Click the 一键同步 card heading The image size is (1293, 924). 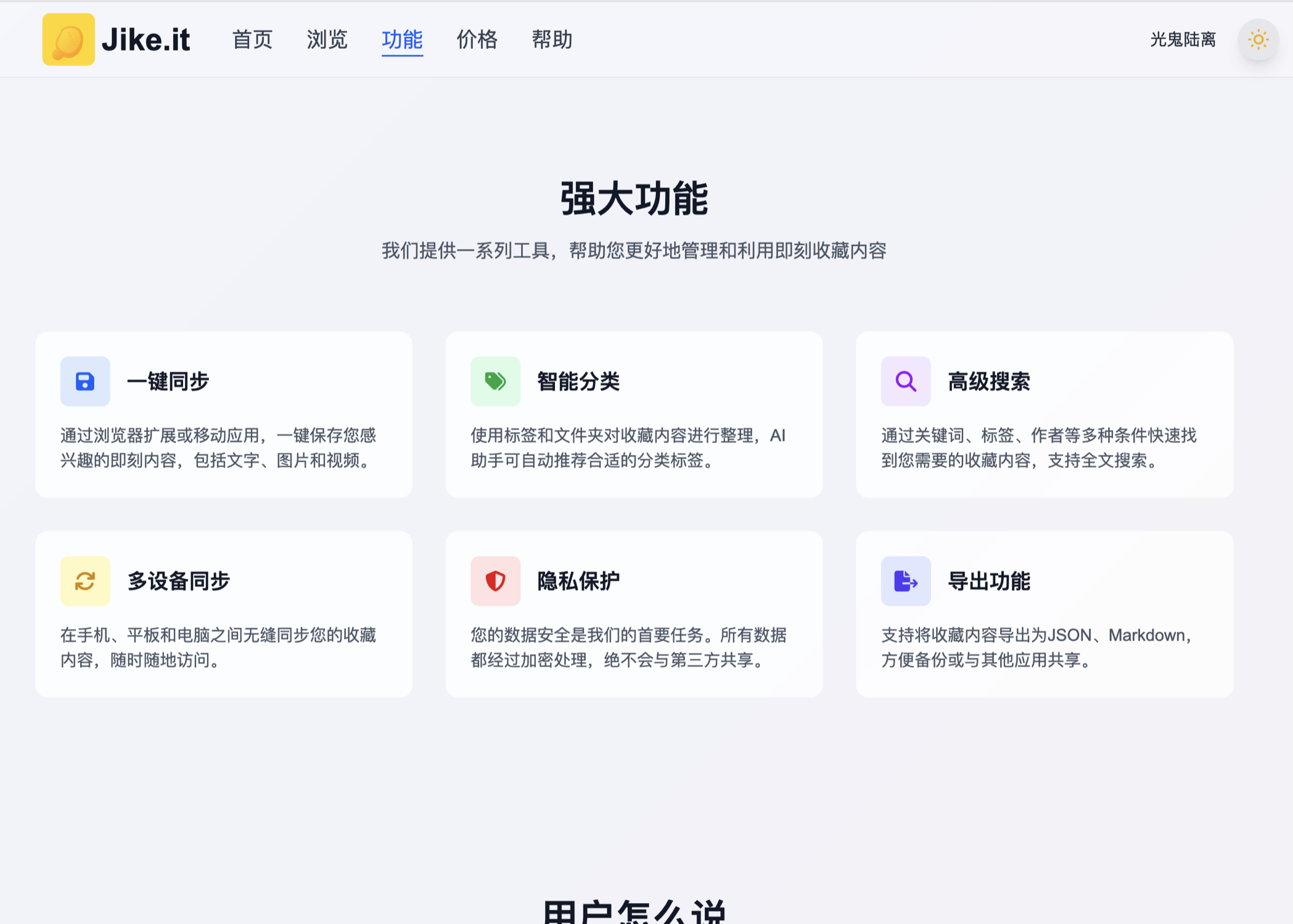168,382
